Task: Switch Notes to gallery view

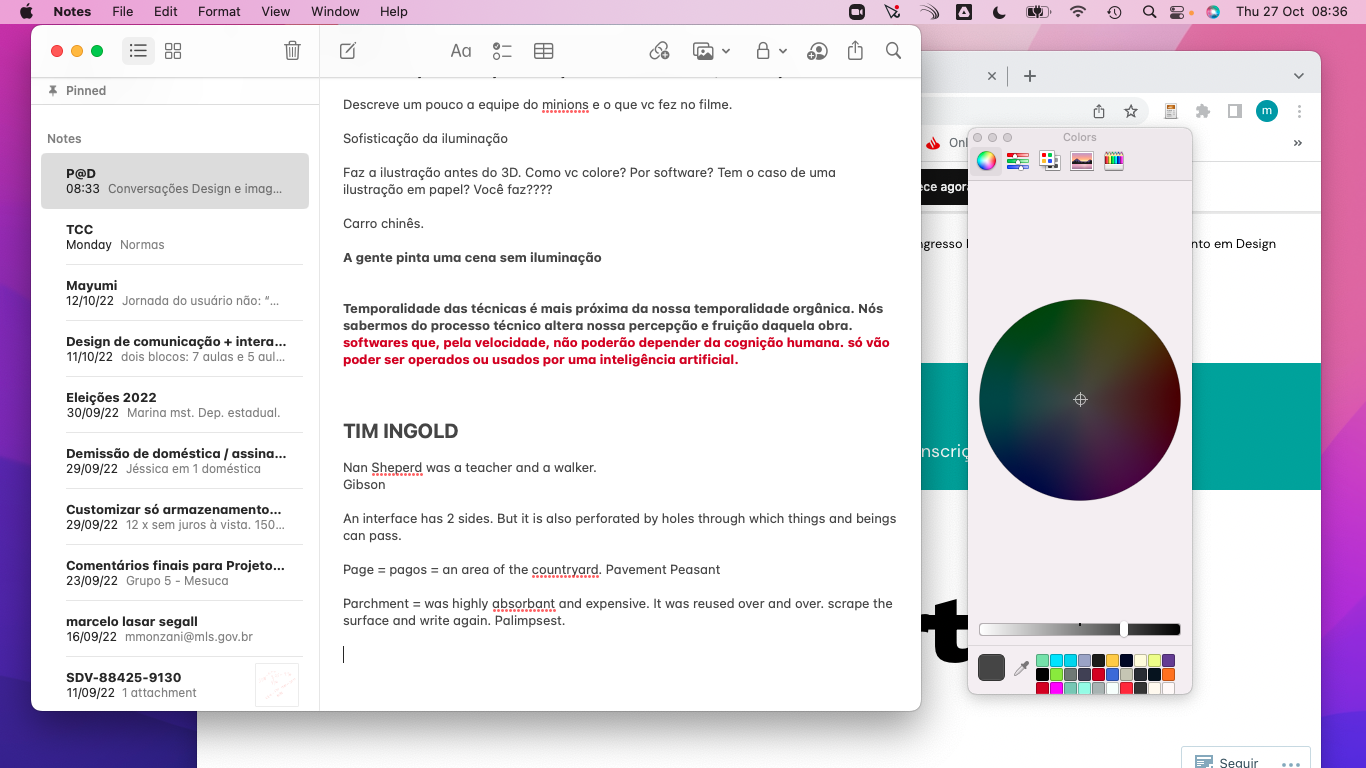Action: click(173, 51)
